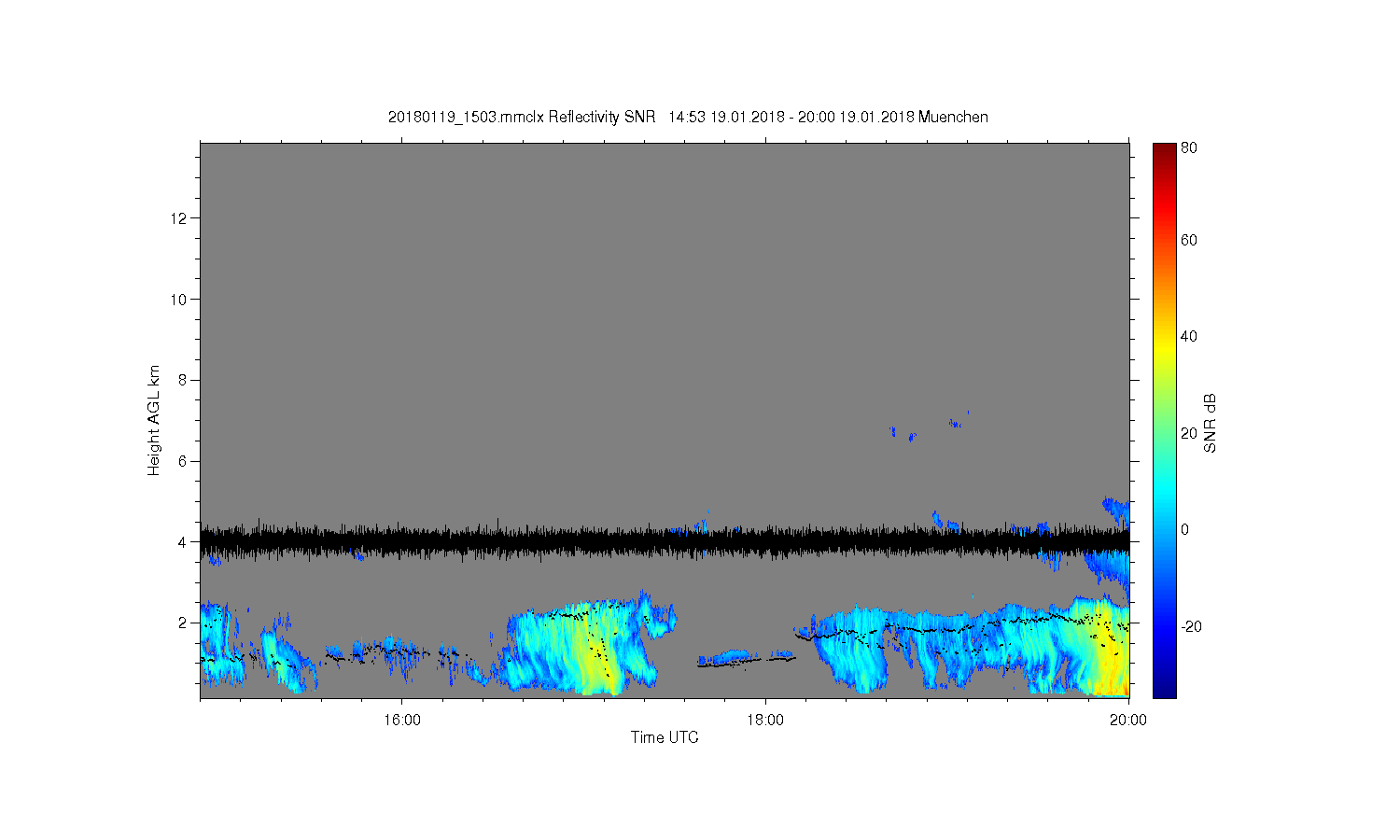The width and height of the screenshot is (1400, 840).
Task: Click the 'Height AGL km' y-axis label
Action: (x=154, y=420)
